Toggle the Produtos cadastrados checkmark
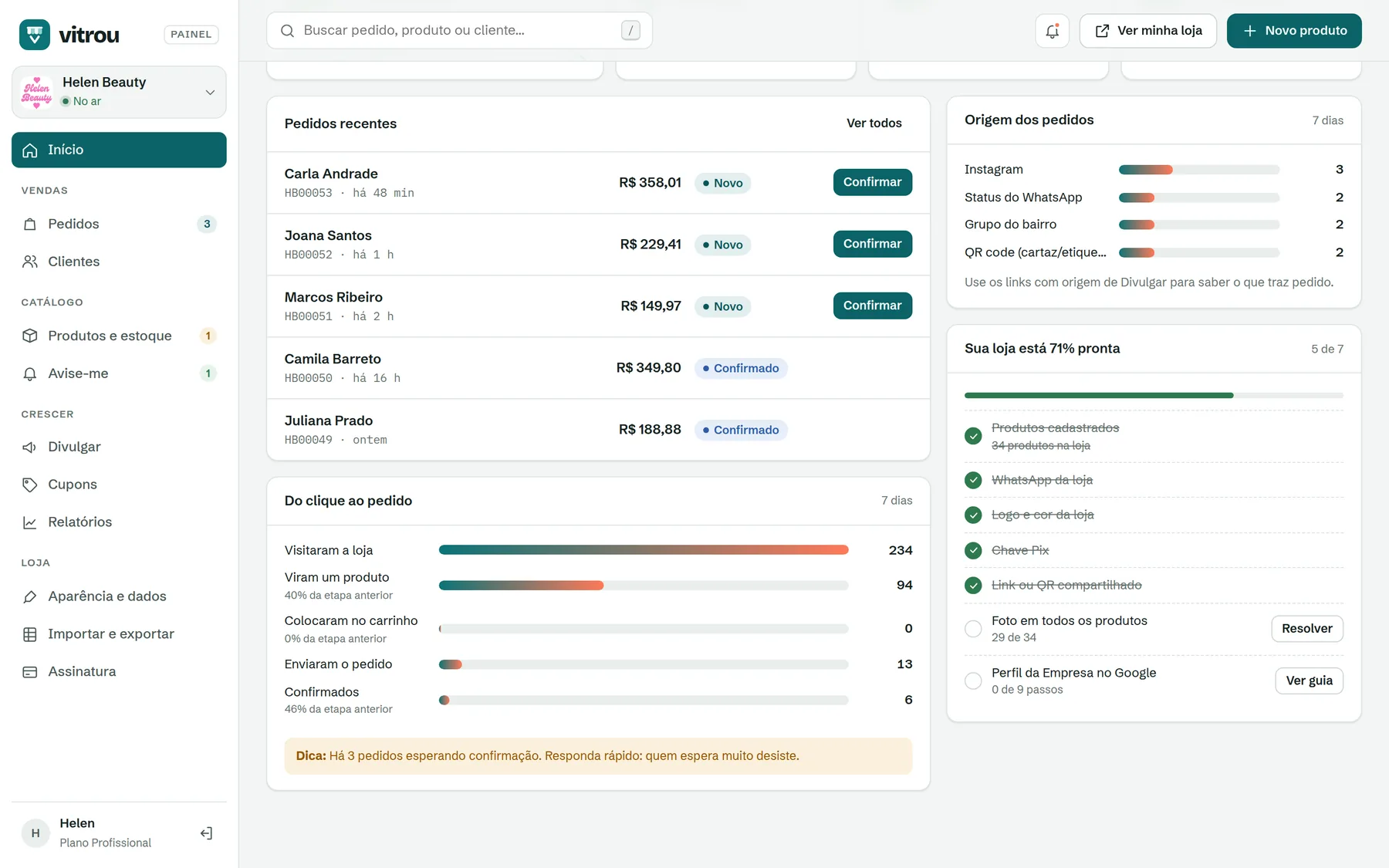Viewport: 1389px width, 868px height. 973,436
